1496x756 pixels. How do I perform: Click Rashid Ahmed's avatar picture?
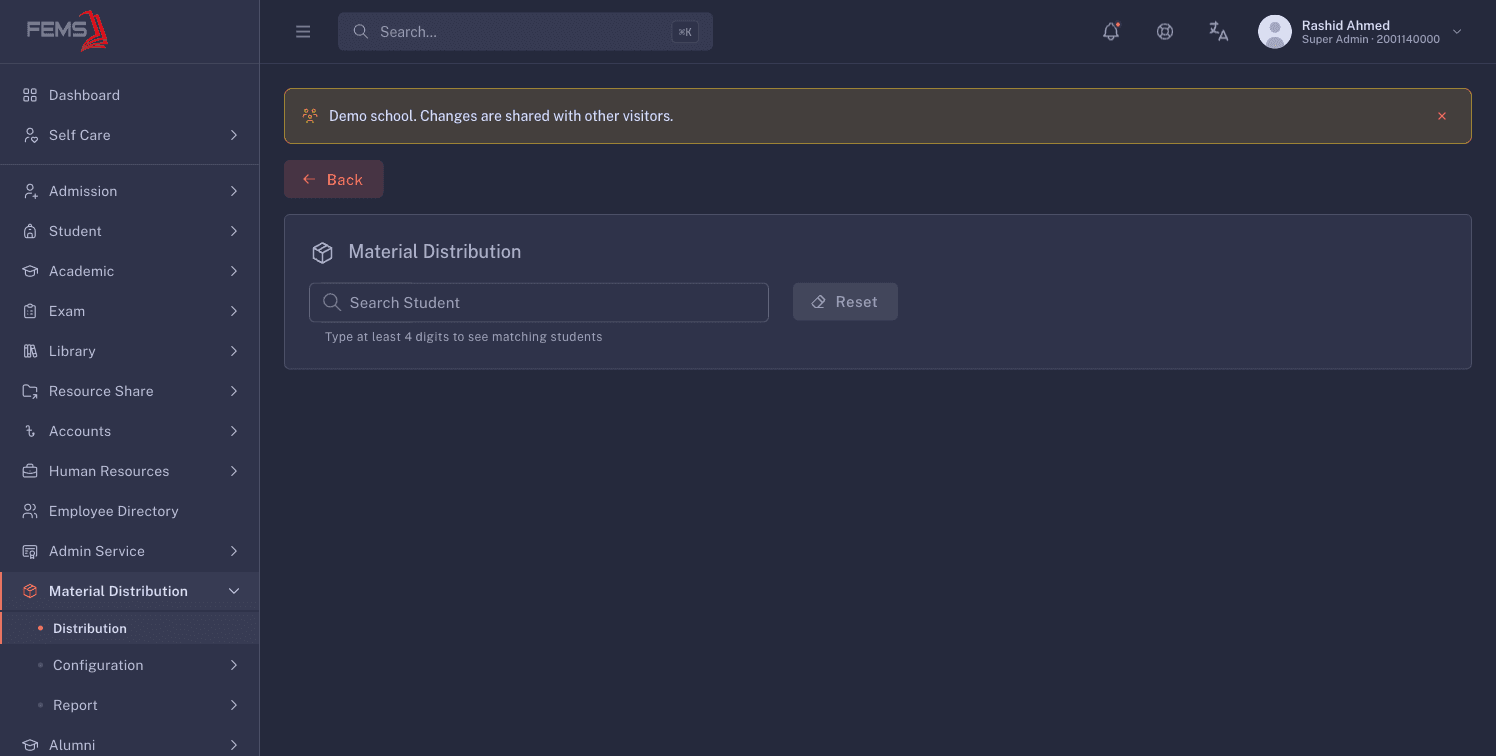1275,32
